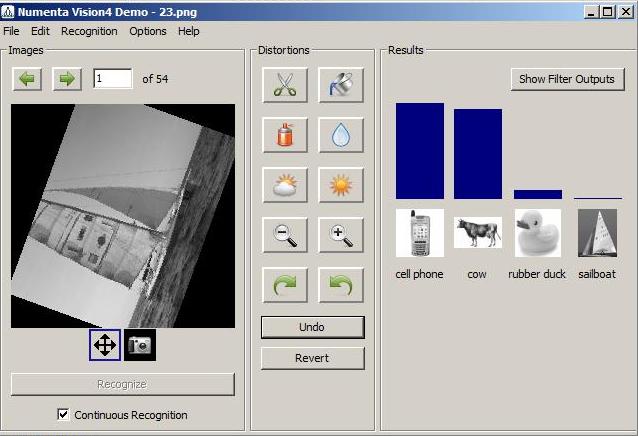Viewport: 638px width, 436px height.
Task: Go to the next image with green right arrow
Action: pos(67,79)
